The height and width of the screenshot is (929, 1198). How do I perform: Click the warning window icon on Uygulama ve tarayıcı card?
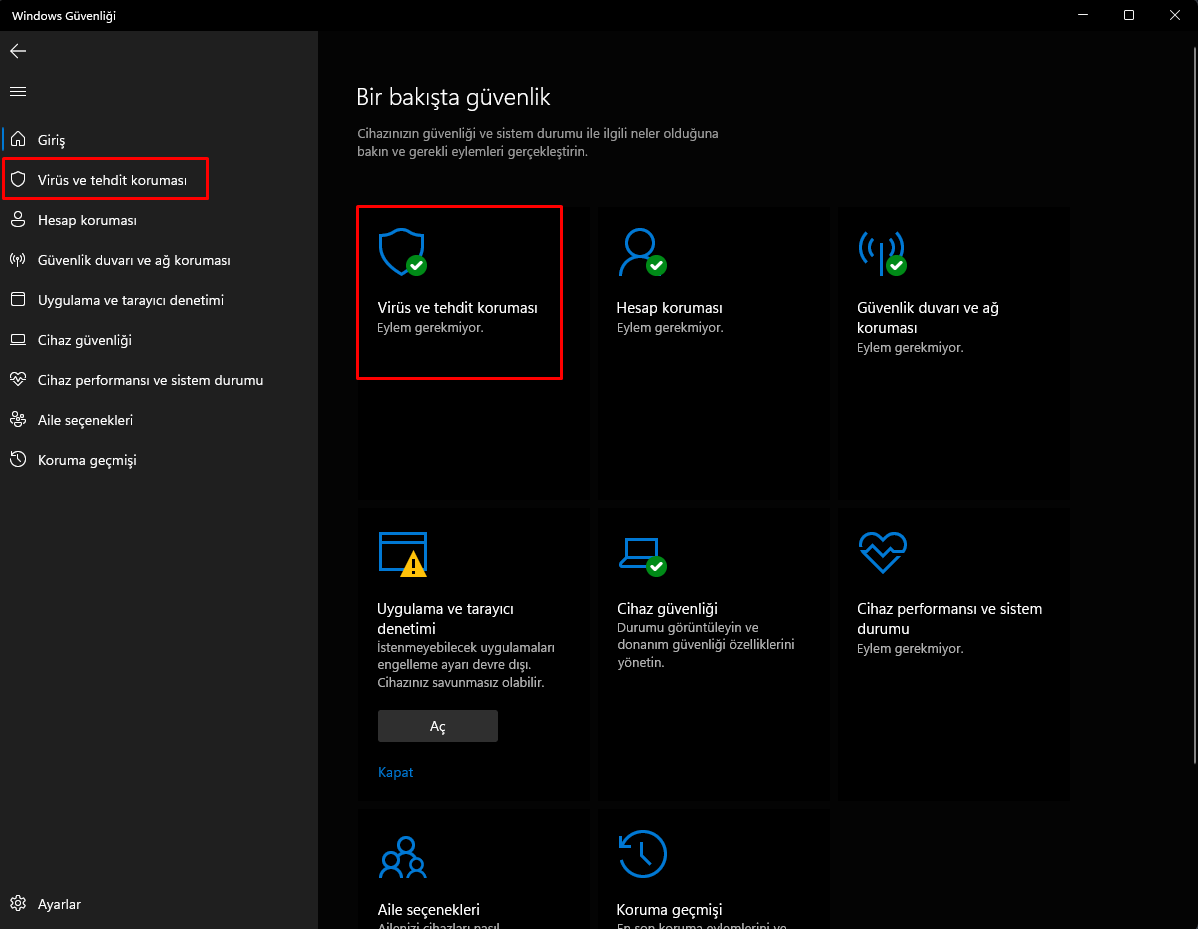point(403,554)
